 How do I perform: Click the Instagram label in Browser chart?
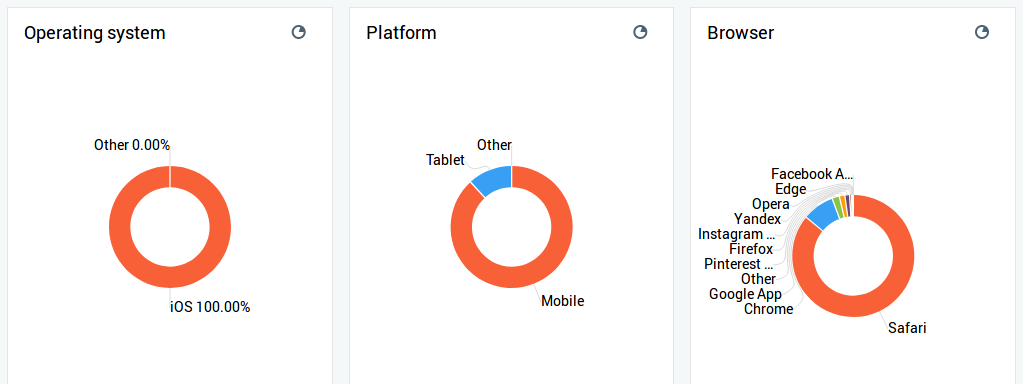[737, 234]
